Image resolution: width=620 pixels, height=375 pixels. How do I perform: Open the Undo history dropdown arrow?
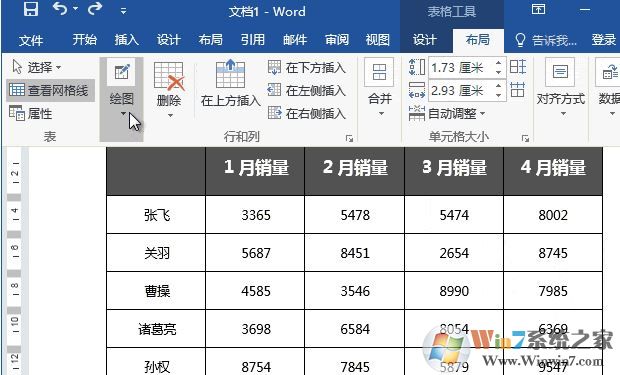pyautogui.click(x=75, y=9)
